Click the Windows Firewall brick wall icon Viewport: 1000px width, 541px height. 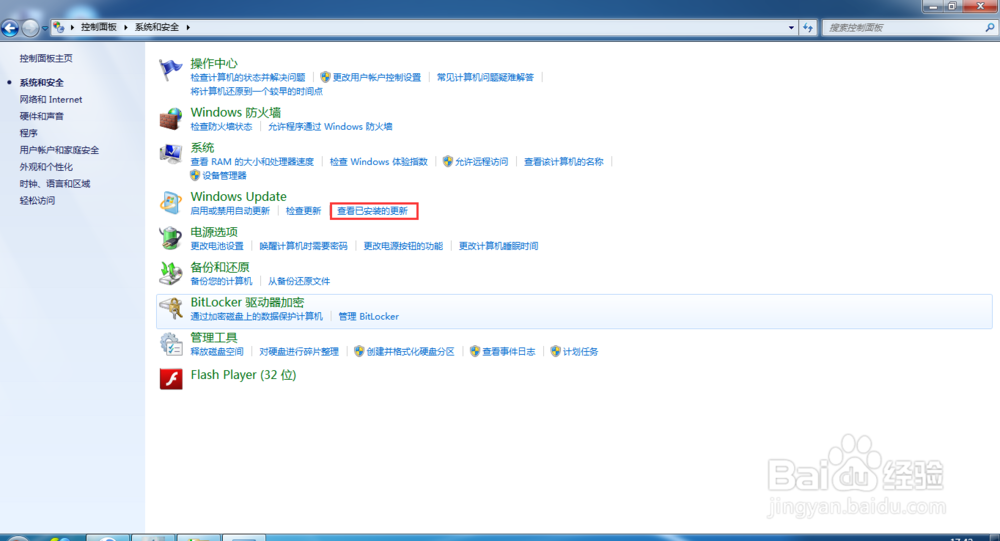click(x=170, y=118)
